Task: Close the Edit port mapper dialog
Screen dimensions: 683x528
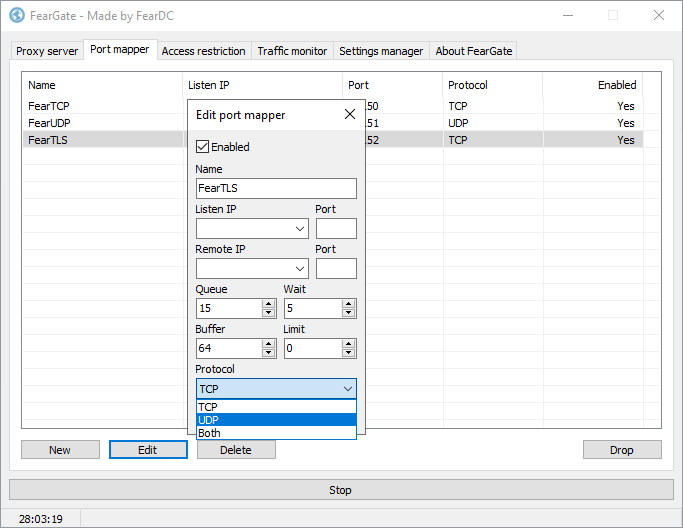Action: [349, 114]
